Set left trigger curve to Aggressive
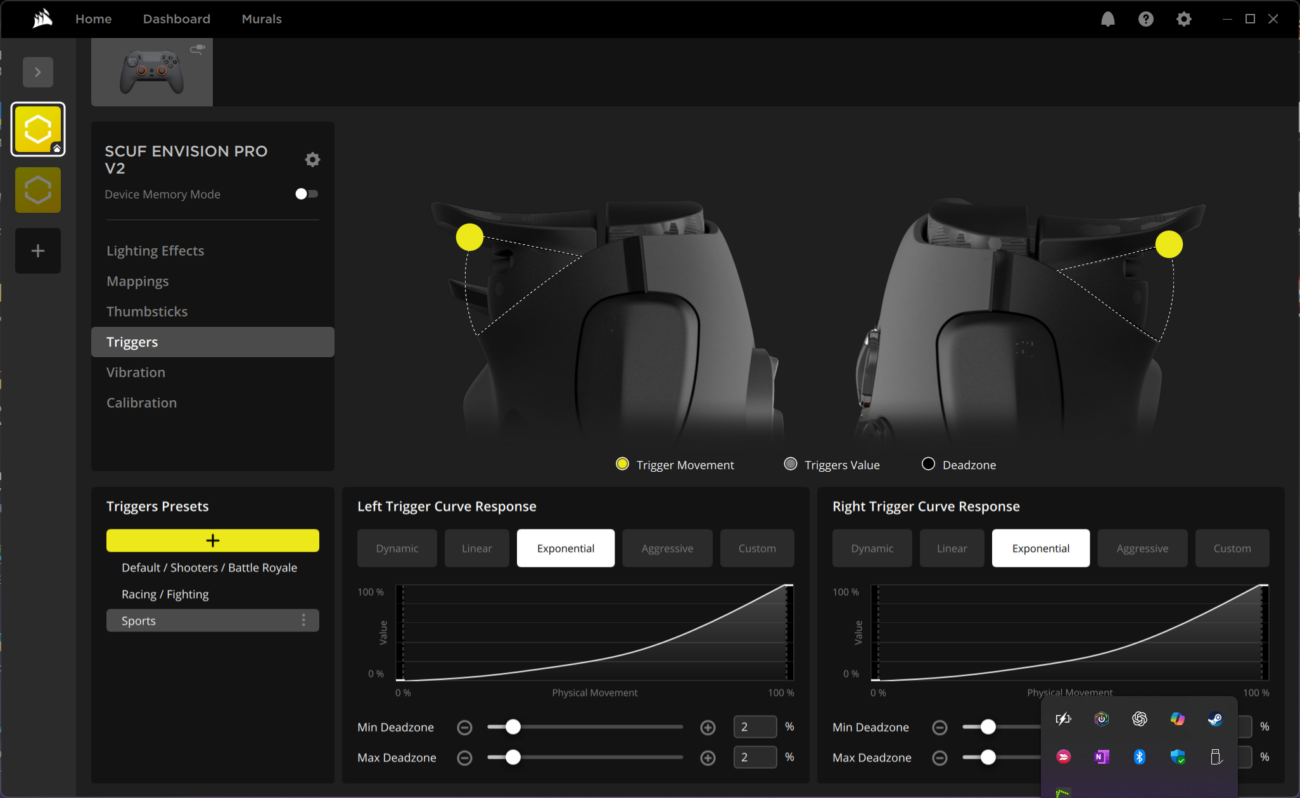This screenshot has width=1300, height=798. pyautogui.click(x=667, y=548)
